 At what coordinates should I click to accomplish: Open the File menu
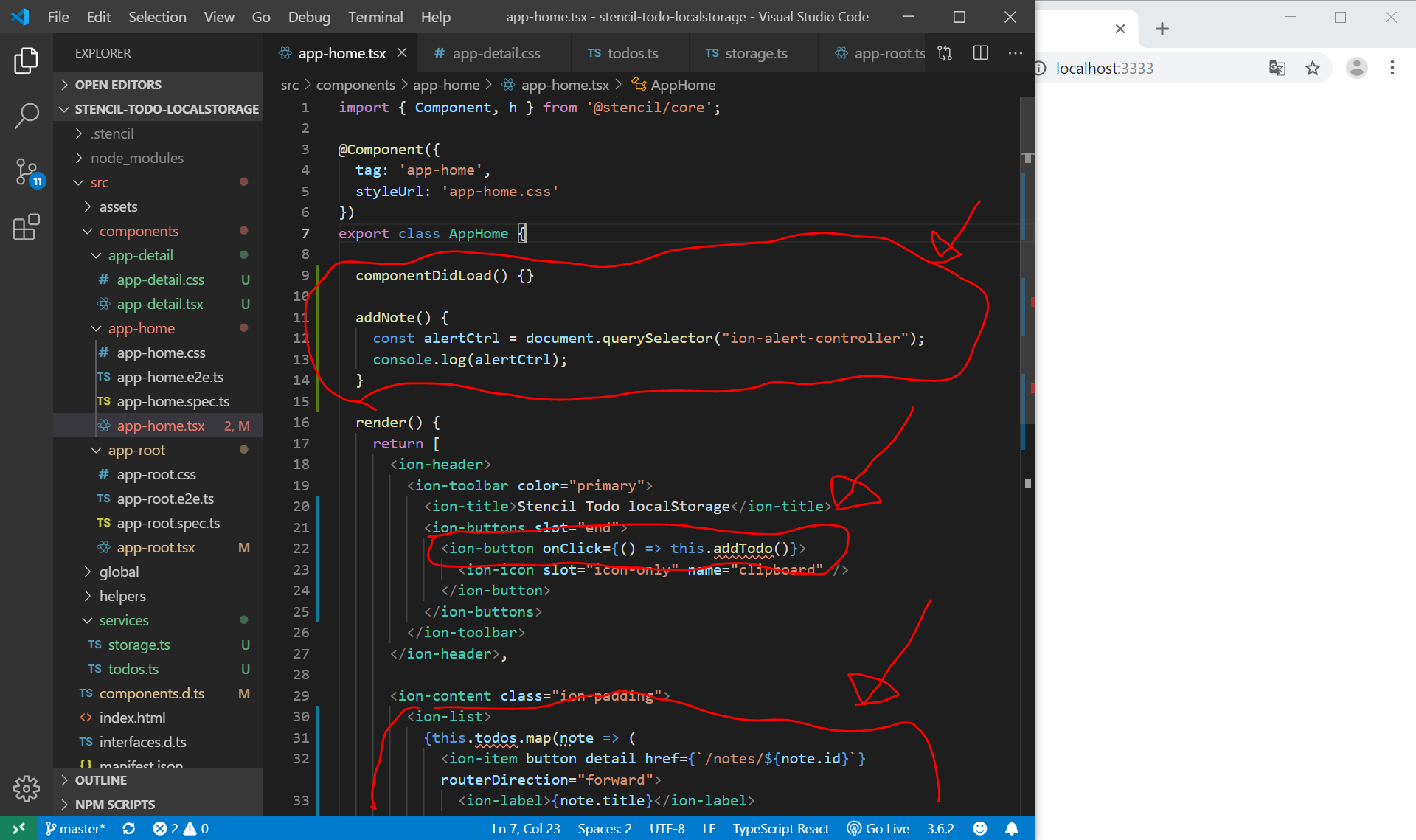[x=58, y=16]
